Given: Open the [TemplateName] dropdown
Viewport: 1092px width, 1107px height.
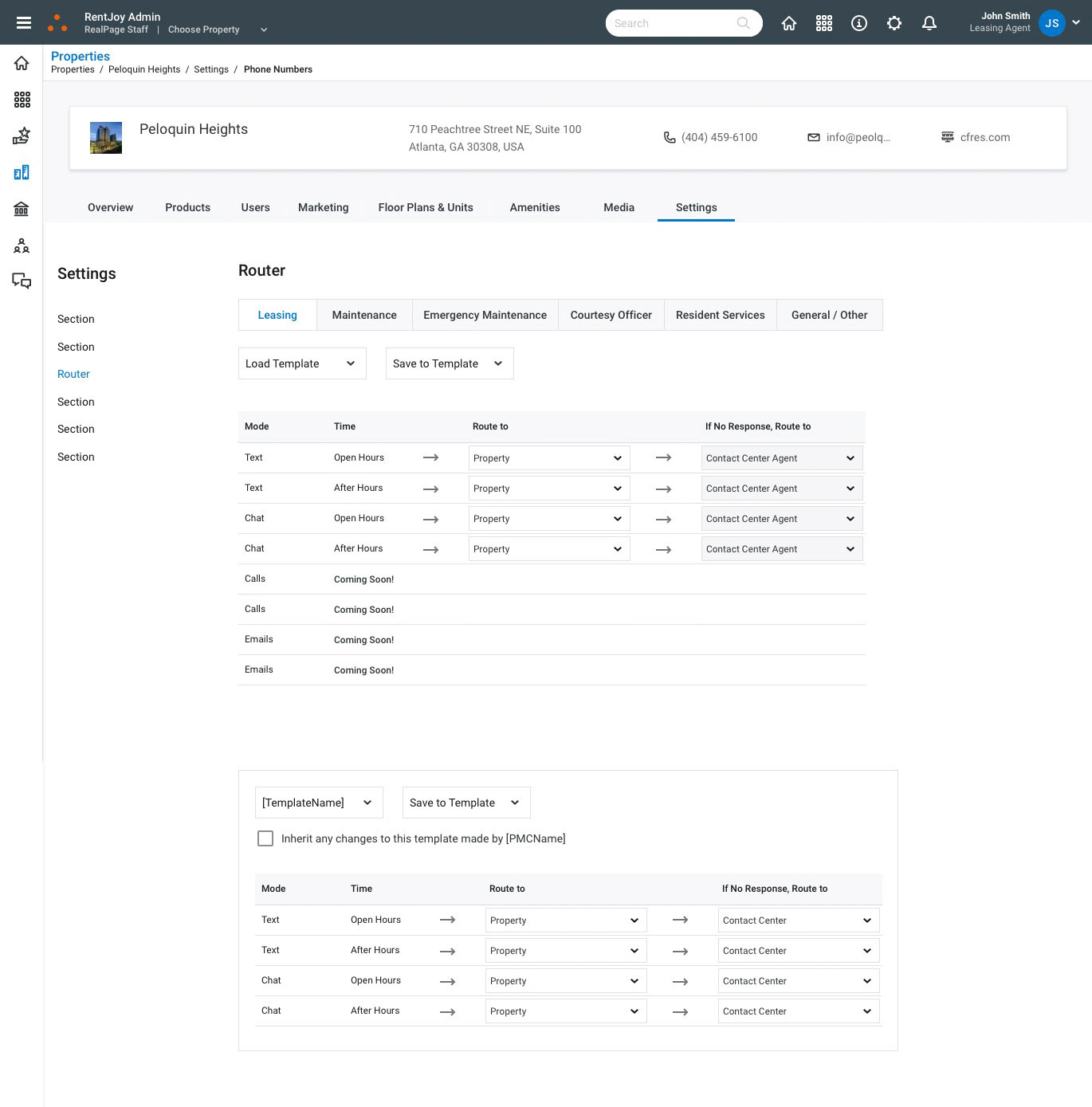Looking at the screenshot, I should pos(319,803).
